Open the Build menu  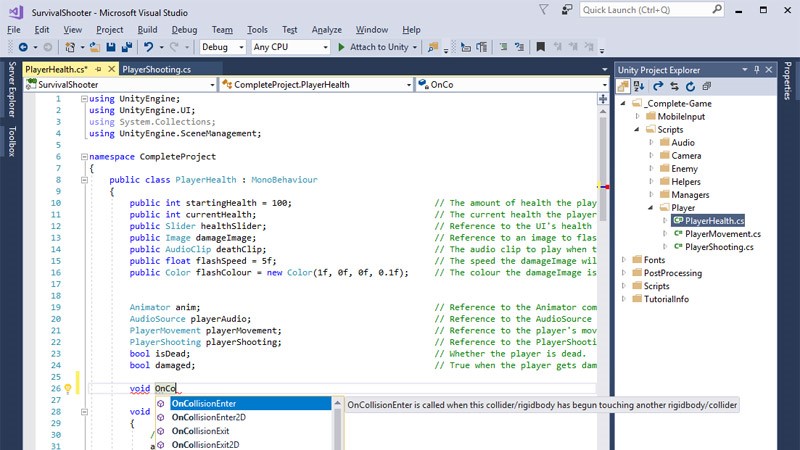(147, 30)
